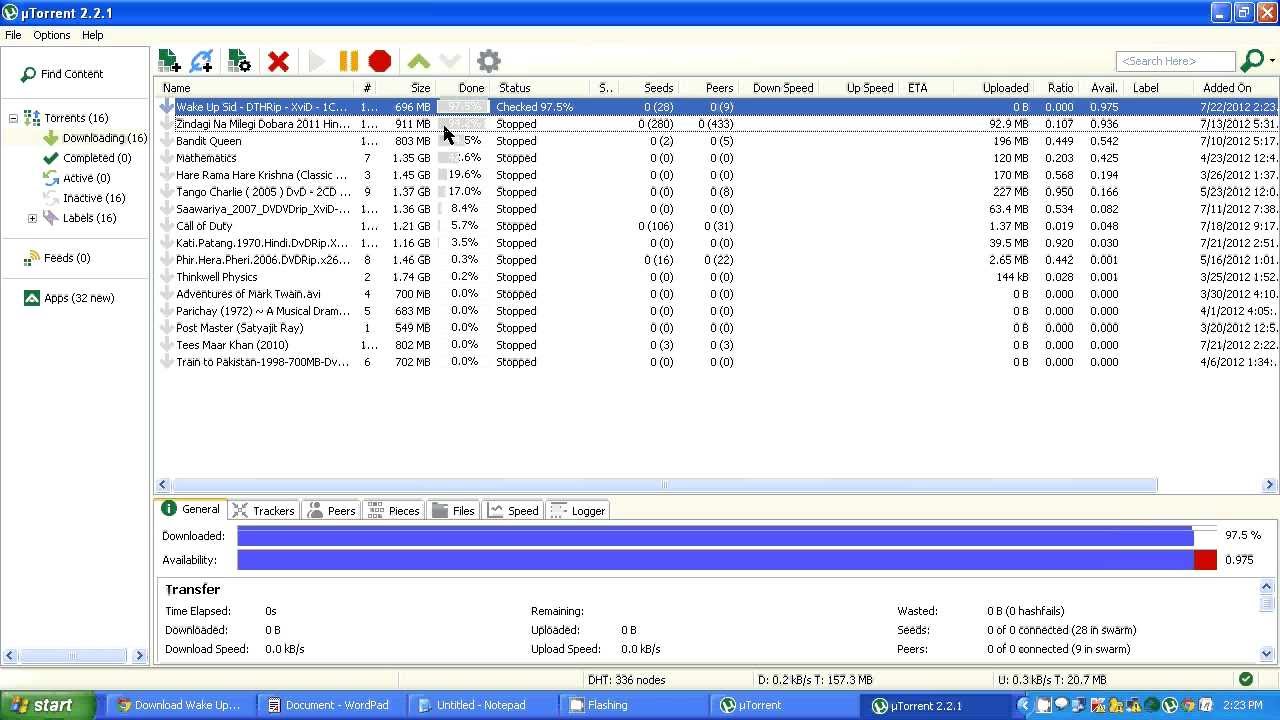Open the search provider dropdown arrow
The height and width of the screenshot is (720, 1280).
[1272, 61]
